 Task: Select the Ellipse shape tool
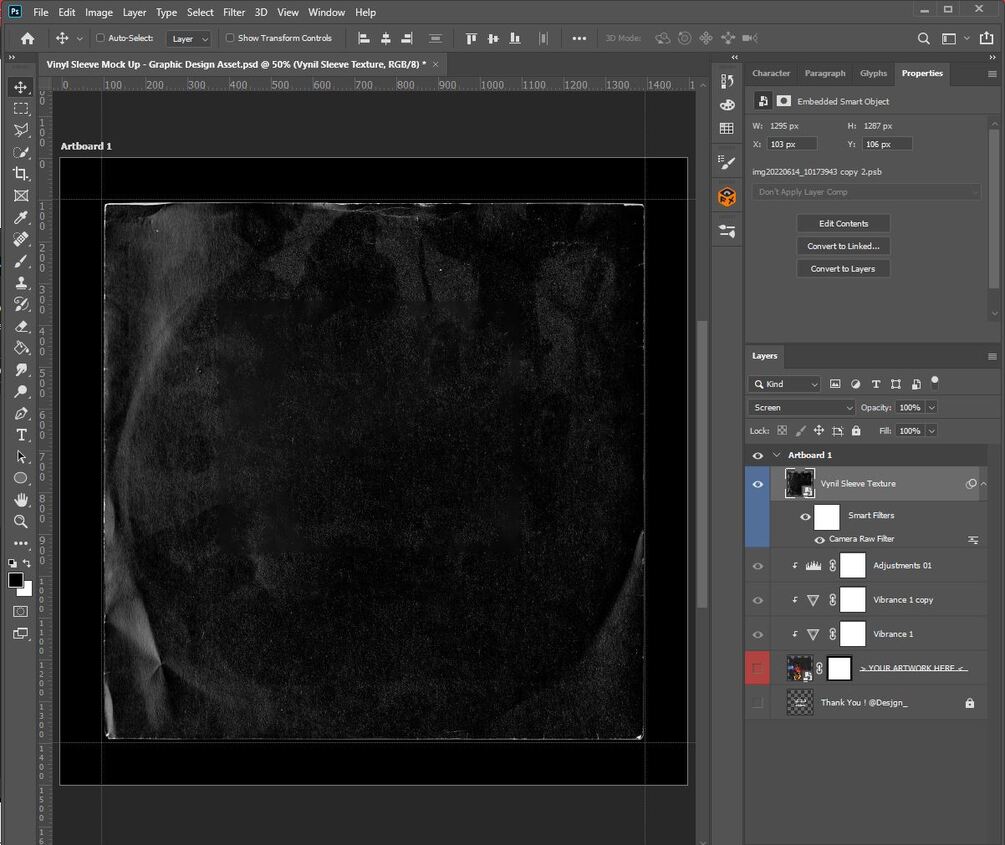click(x=21, y=478)
